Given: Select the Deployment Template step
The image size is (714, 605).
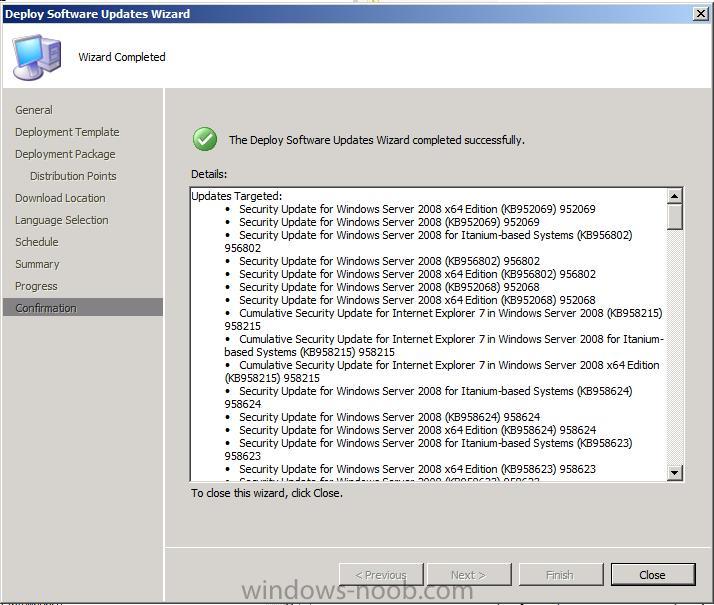Looking at the screenshot, I should [67, 132].
